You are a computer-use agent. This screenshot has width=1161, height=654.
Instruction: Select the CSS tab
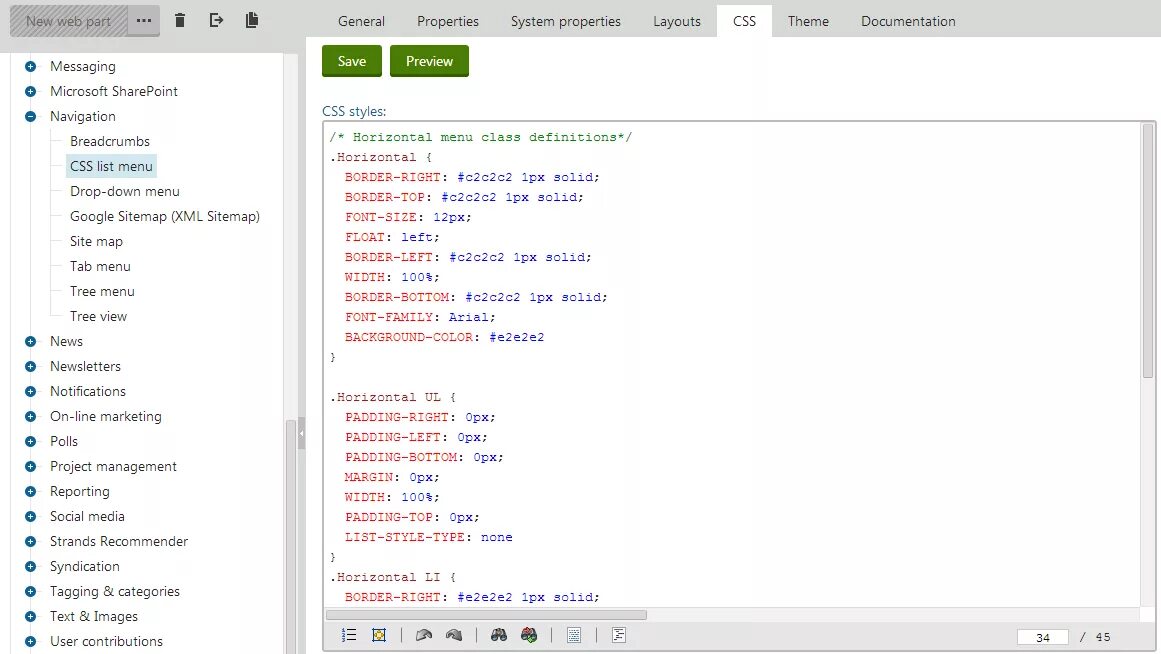(744, 21)
